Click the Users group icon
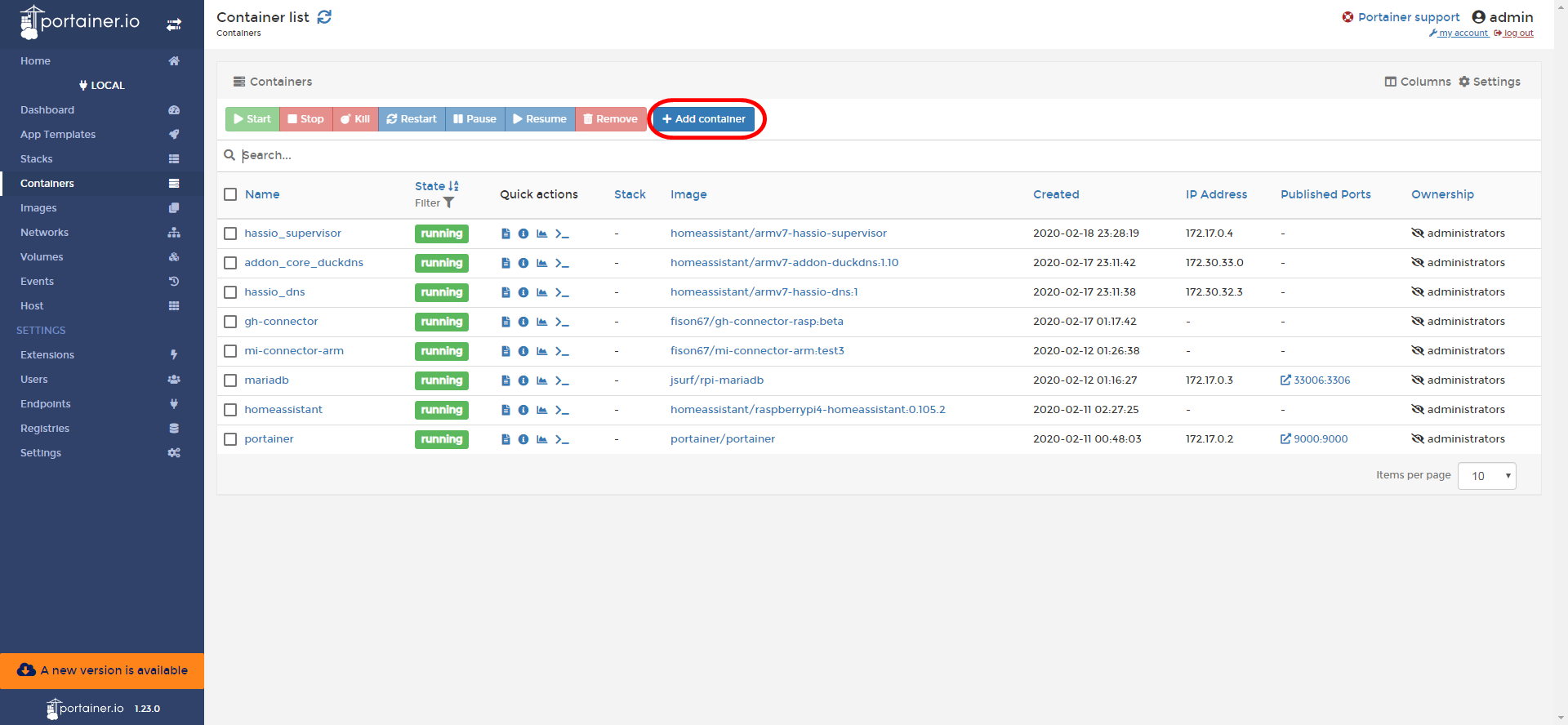 coord(174,380)
